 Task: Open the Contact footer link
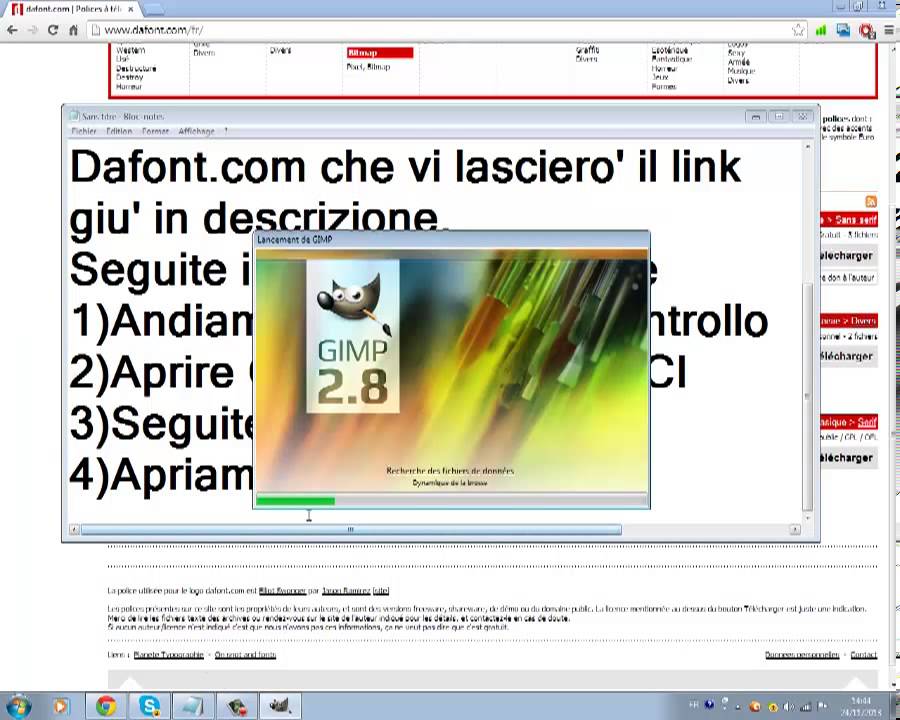[863, 655]
